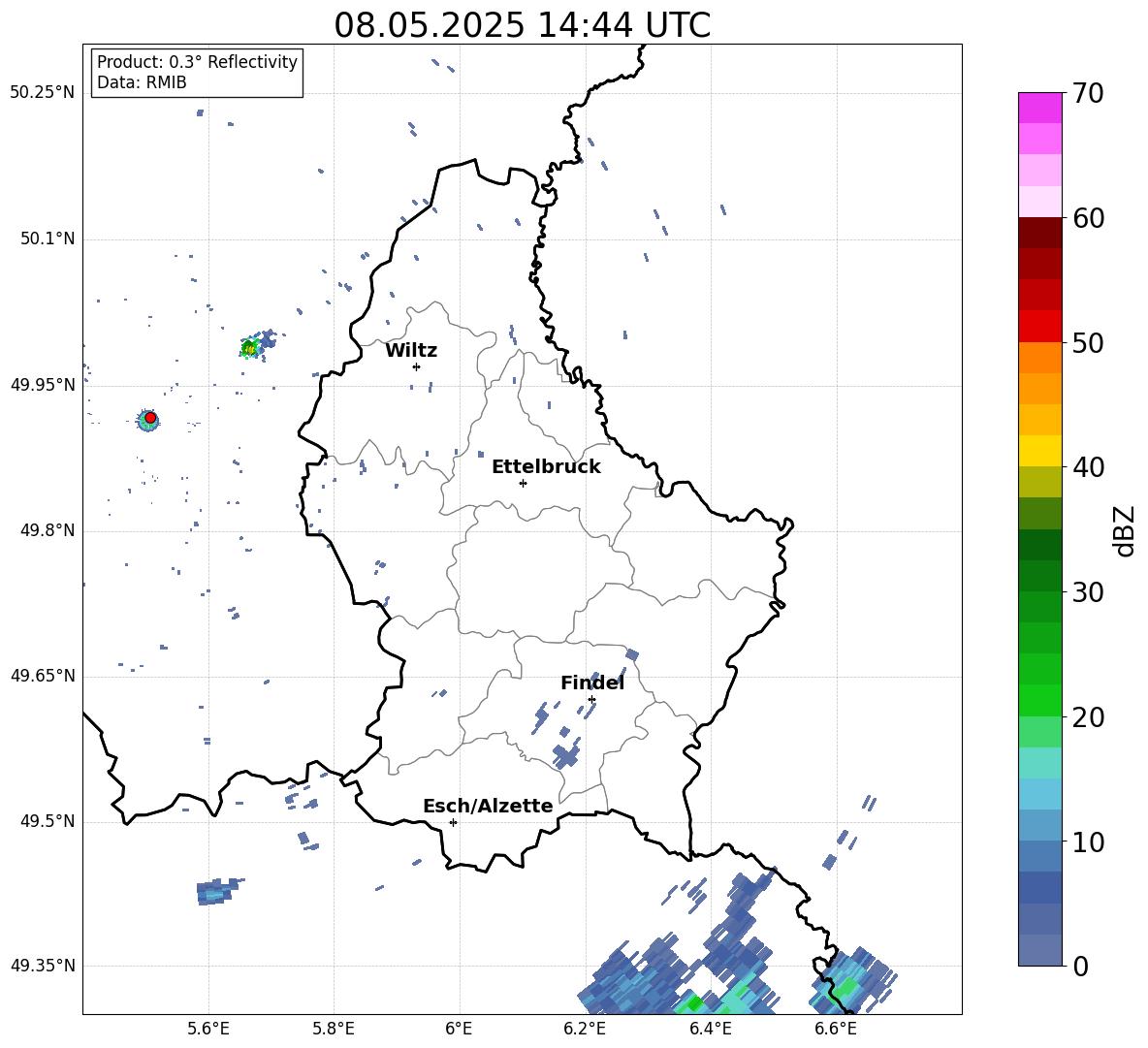
Task: Click the red dot radar site marker
Action: (150, 418)
